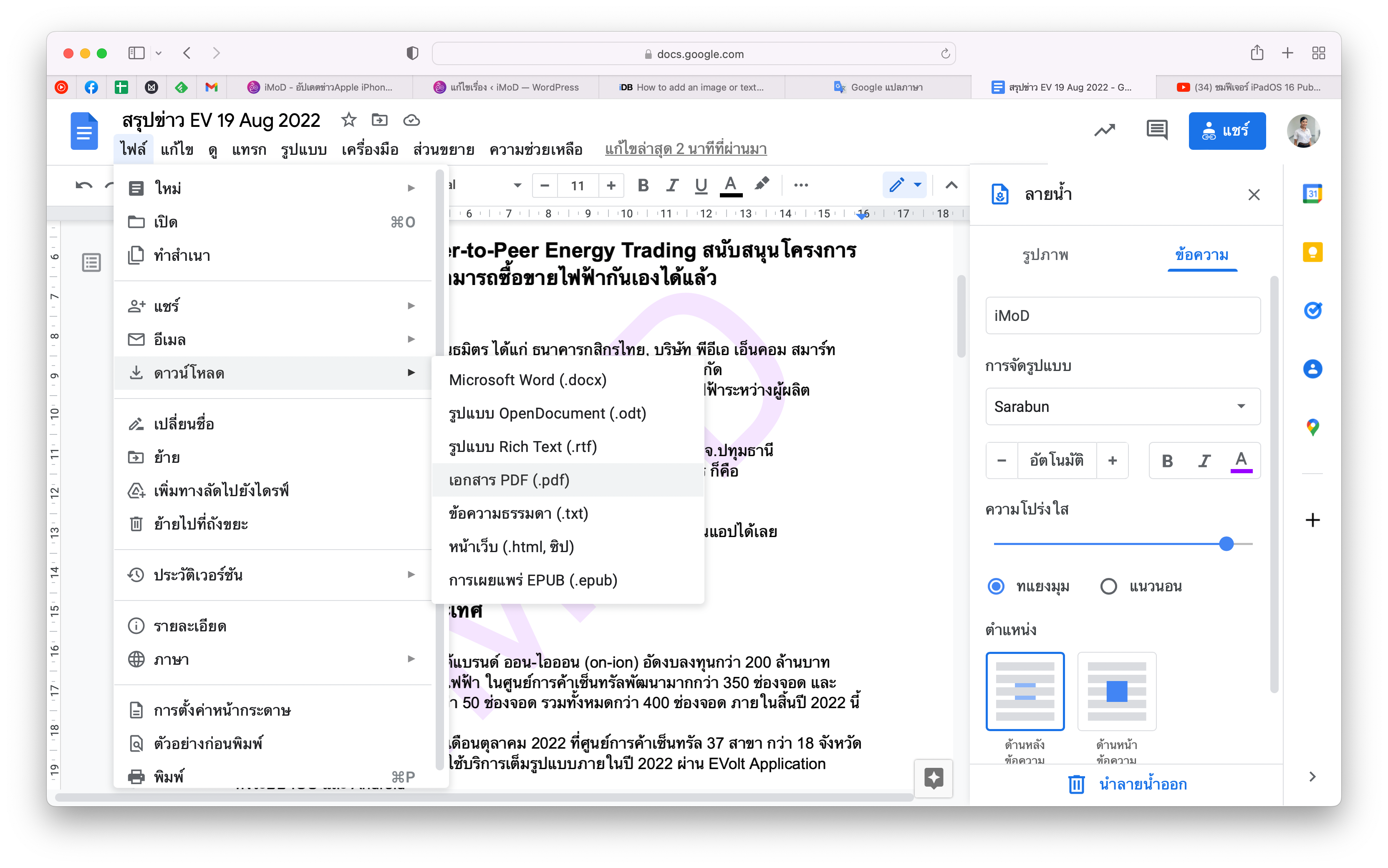1388x868 pixels.
Task: Open Google Calendar side panel icon
Action: pos(1312,194)
